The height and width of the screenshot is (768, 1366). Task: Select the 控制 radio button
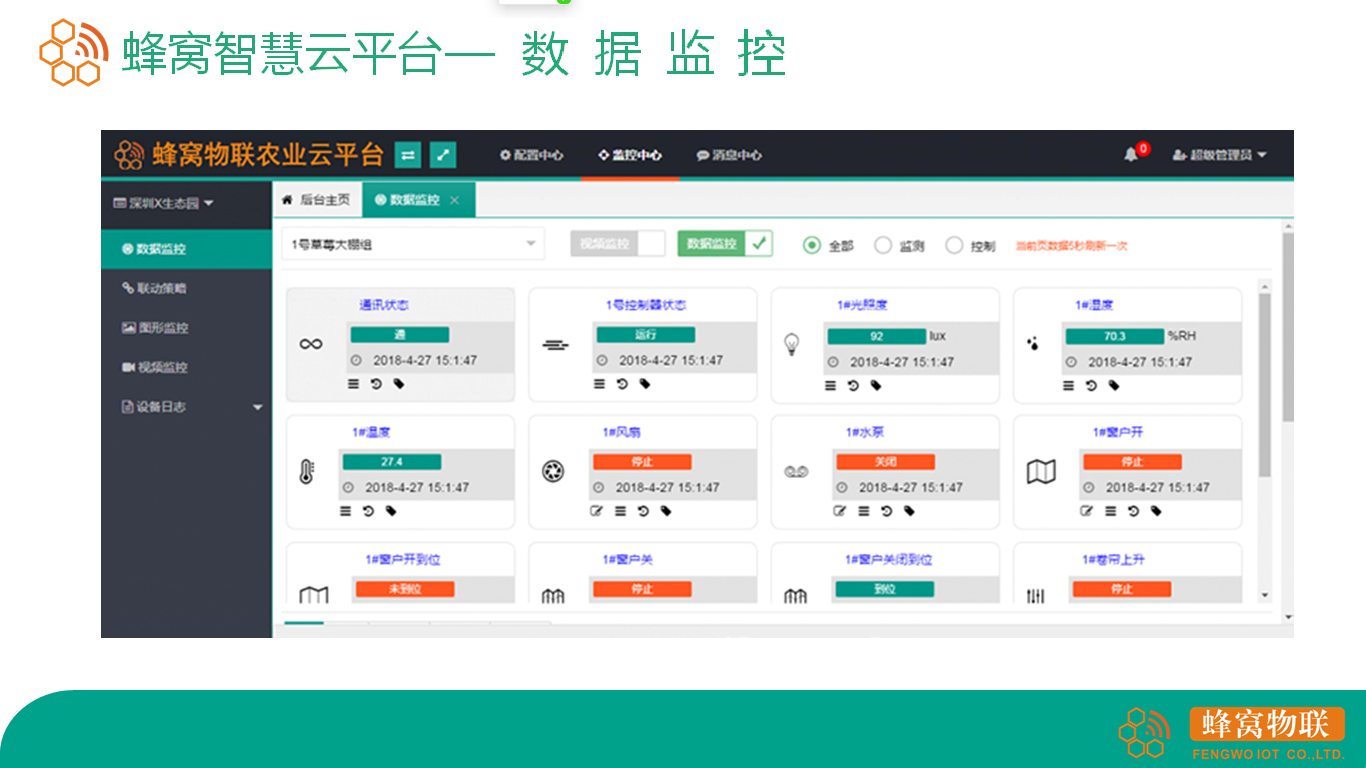pos(954,245)
